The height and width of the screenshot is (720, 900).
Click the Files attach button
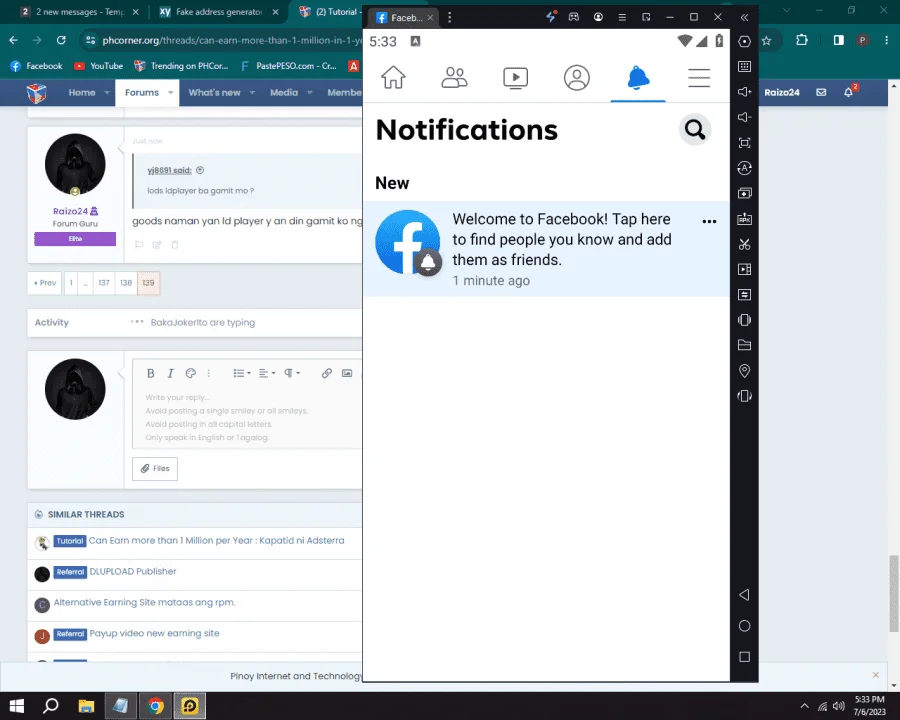pyautogui.click(x=155, y=469)
